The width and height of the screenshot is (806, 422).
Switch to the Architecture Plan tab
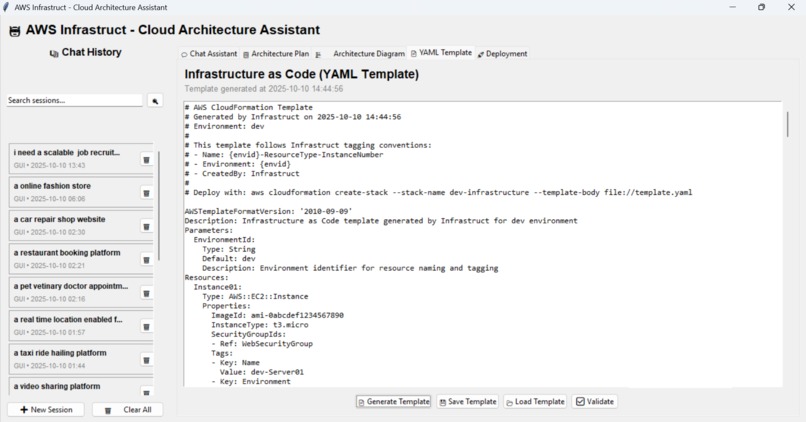coord(276,53)
